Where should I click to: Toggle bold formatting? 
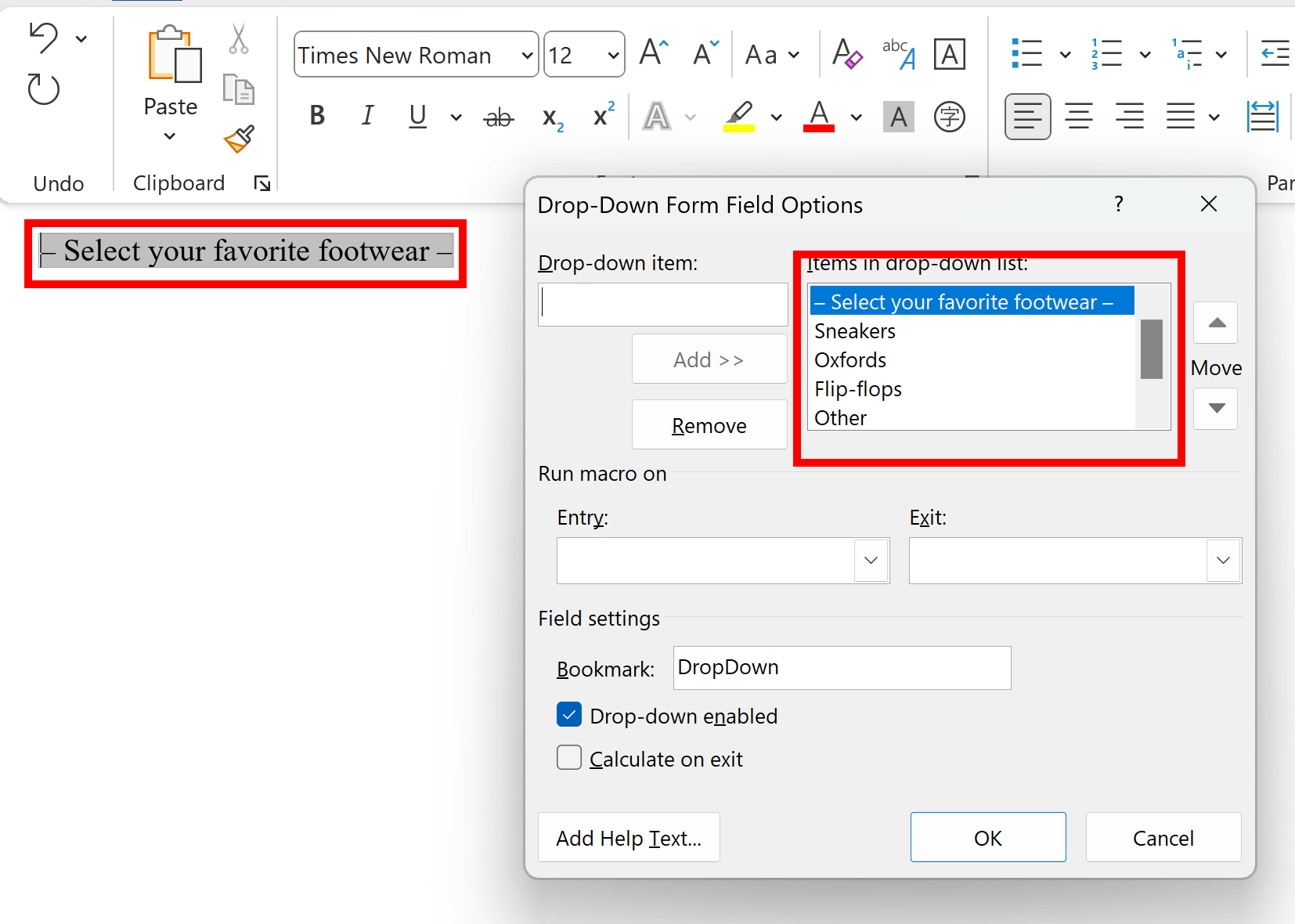[316, 116]
